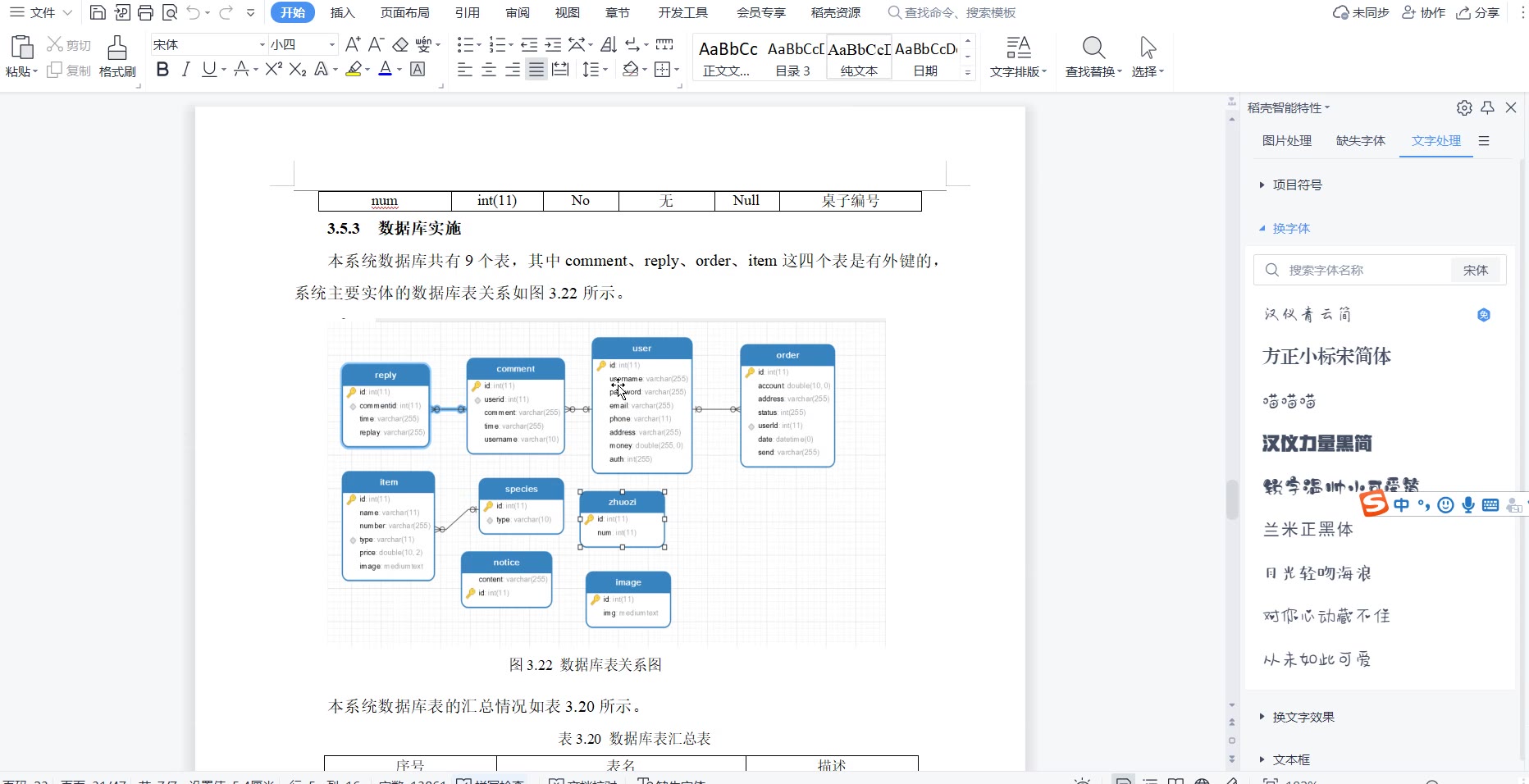Click the numbered list icon

point(497,44)
